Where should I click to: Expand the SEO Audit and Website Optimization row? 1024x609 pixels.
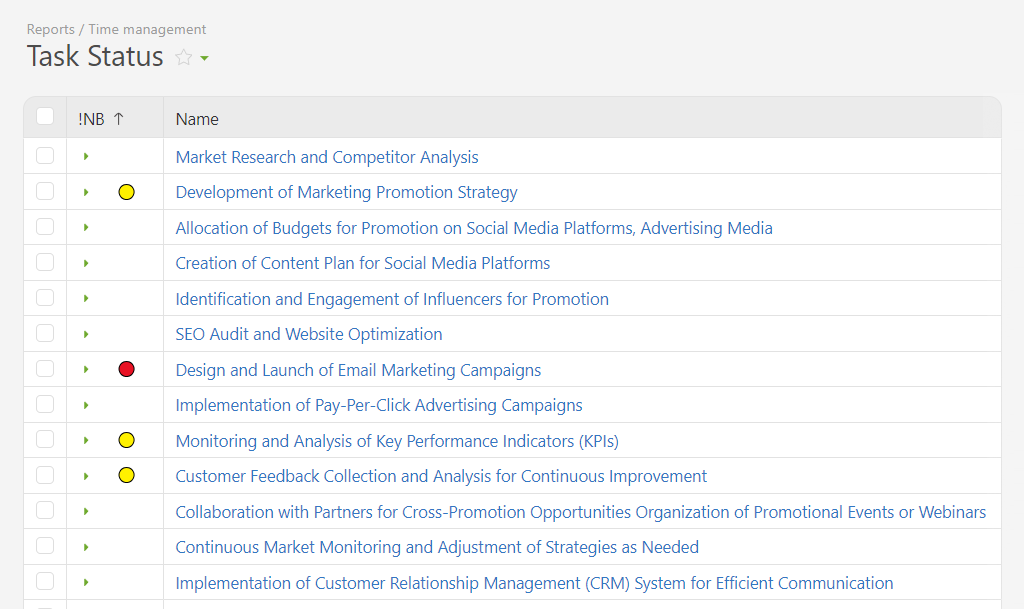tap(86, 334)
